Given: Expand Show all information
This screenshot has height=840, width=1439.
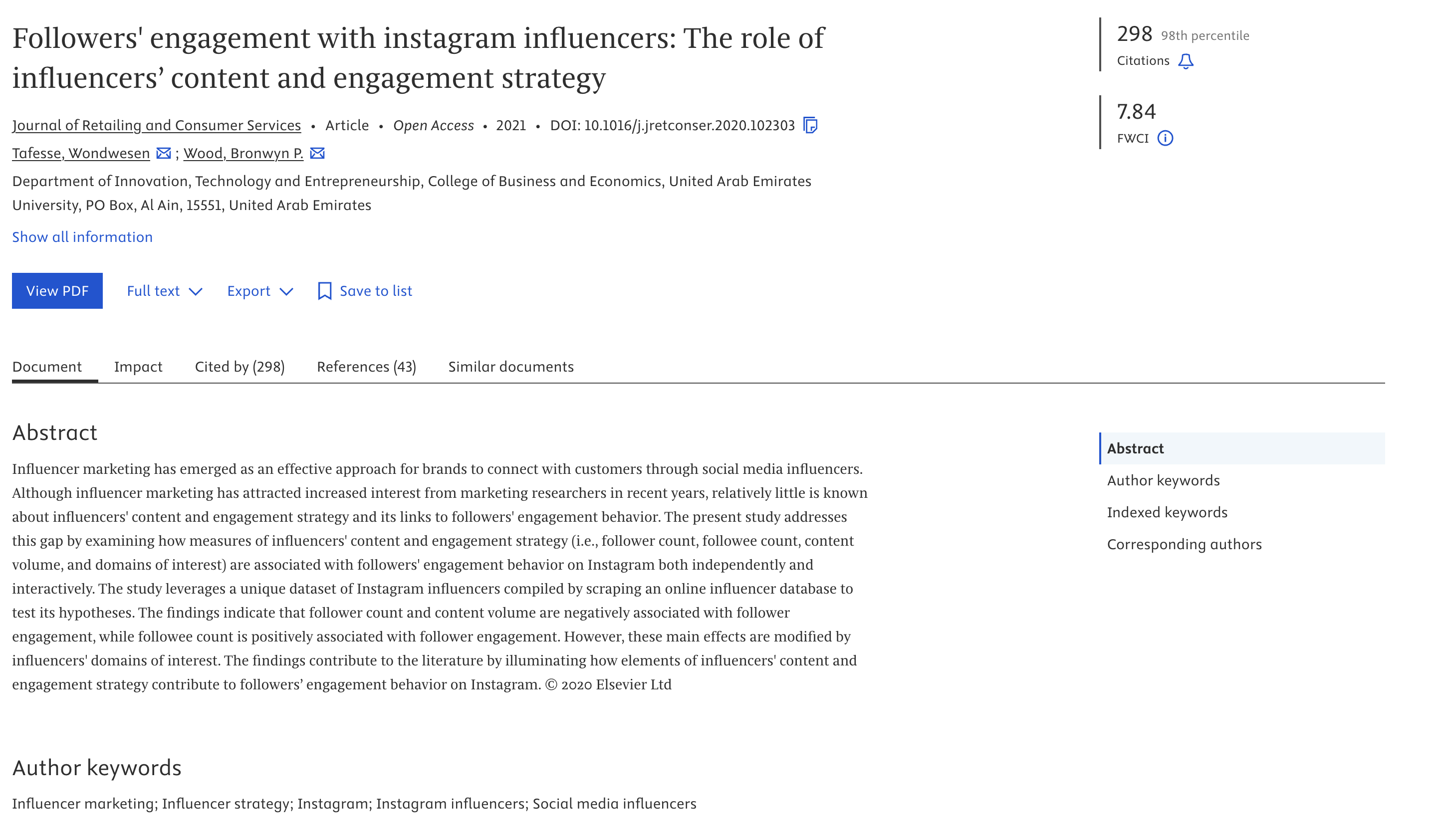Looking at the screenshot, I should [82, 237].
